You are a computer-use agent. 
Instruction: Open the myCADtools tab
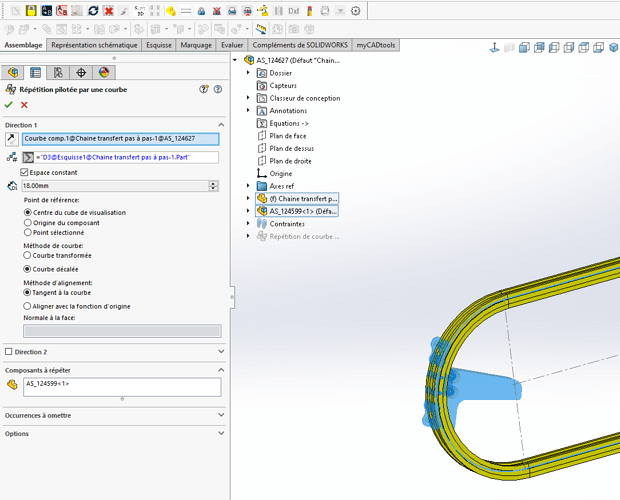click(x=376, y=45)
